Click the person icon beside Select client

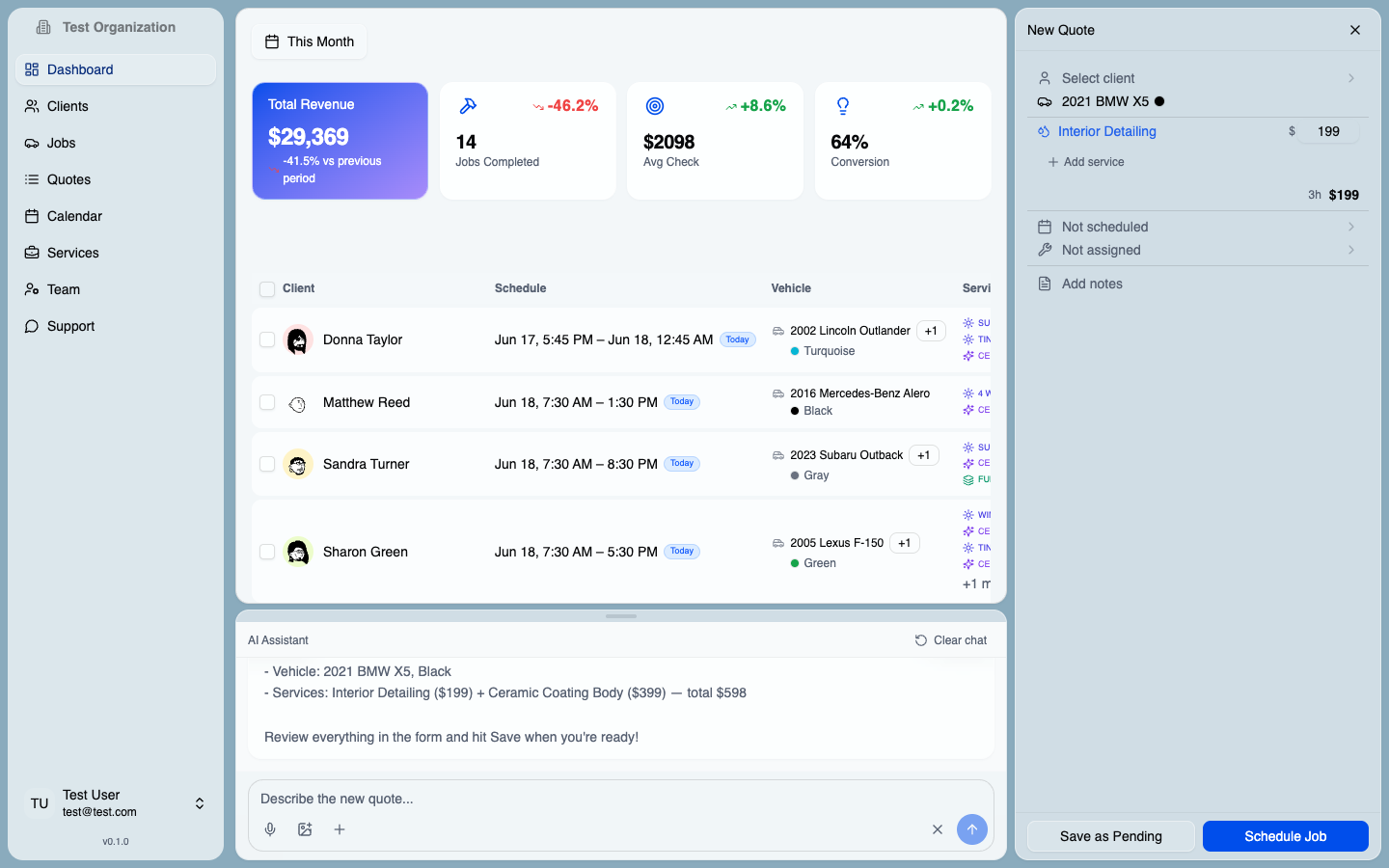1045,78
